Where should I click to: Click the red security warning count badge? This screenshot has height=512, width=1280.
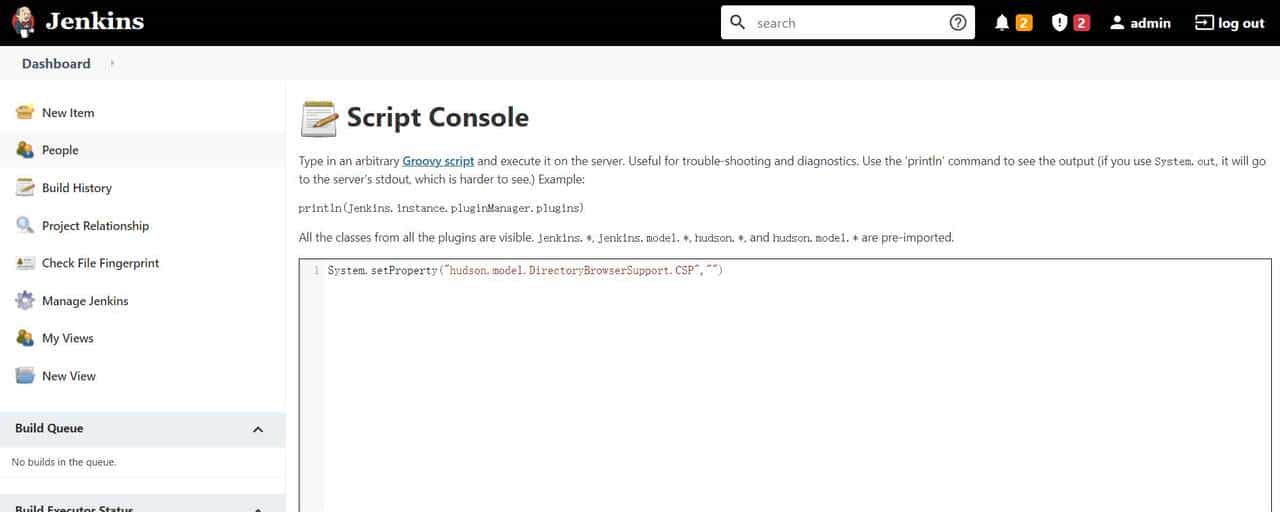coord(1082,23)
